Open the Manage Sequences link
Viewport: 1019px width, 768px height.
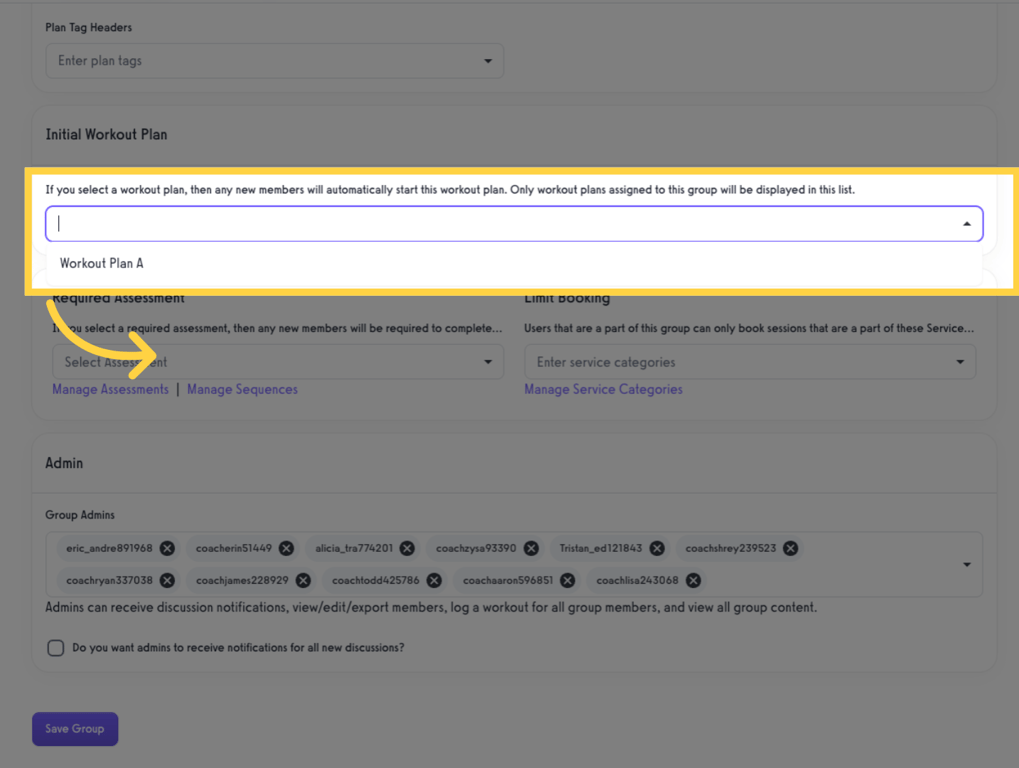pyautogui.click(x=242, y=389)
